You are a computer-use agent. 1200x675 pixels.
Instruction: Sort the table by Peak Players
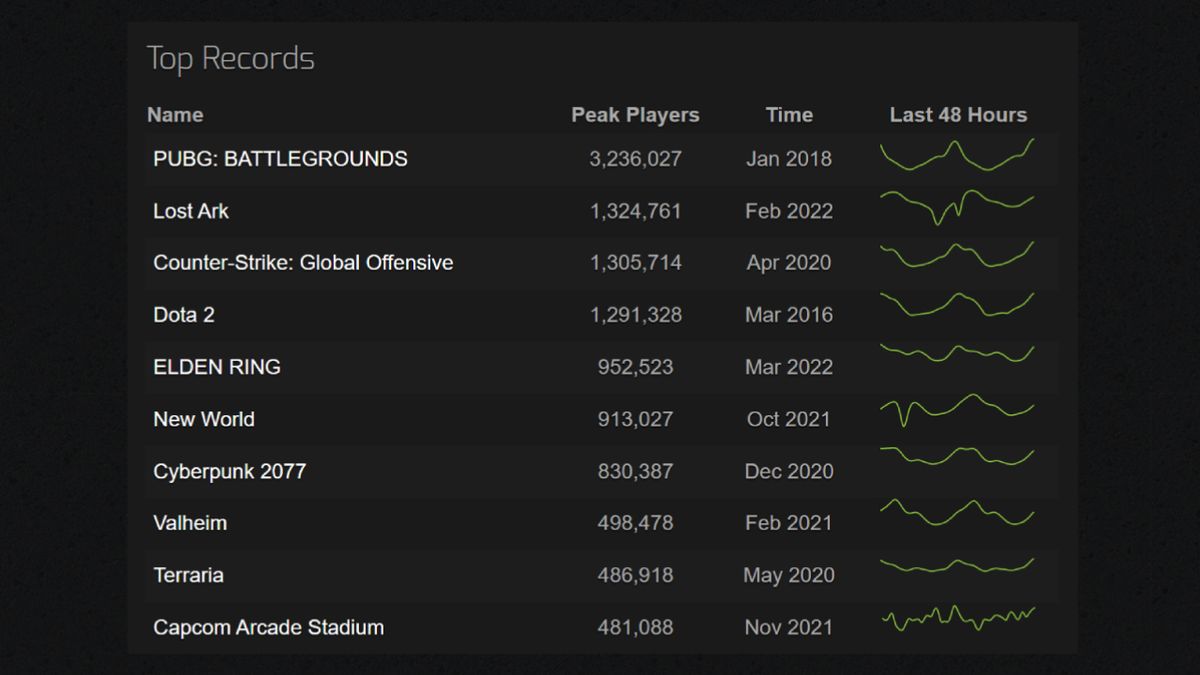(634, 114)
